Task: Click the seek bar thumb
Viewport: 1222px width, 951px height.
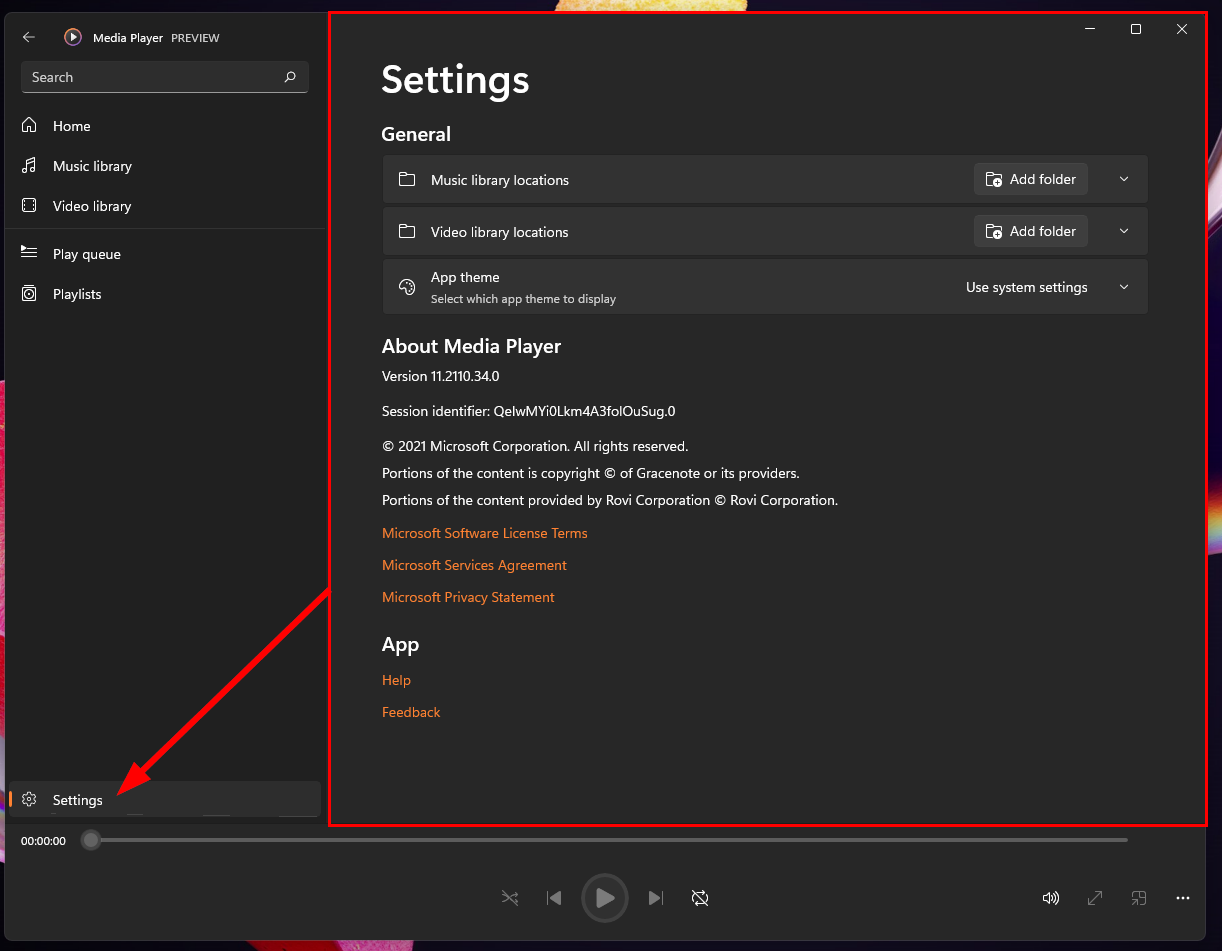Action: (x=91, y=840)
